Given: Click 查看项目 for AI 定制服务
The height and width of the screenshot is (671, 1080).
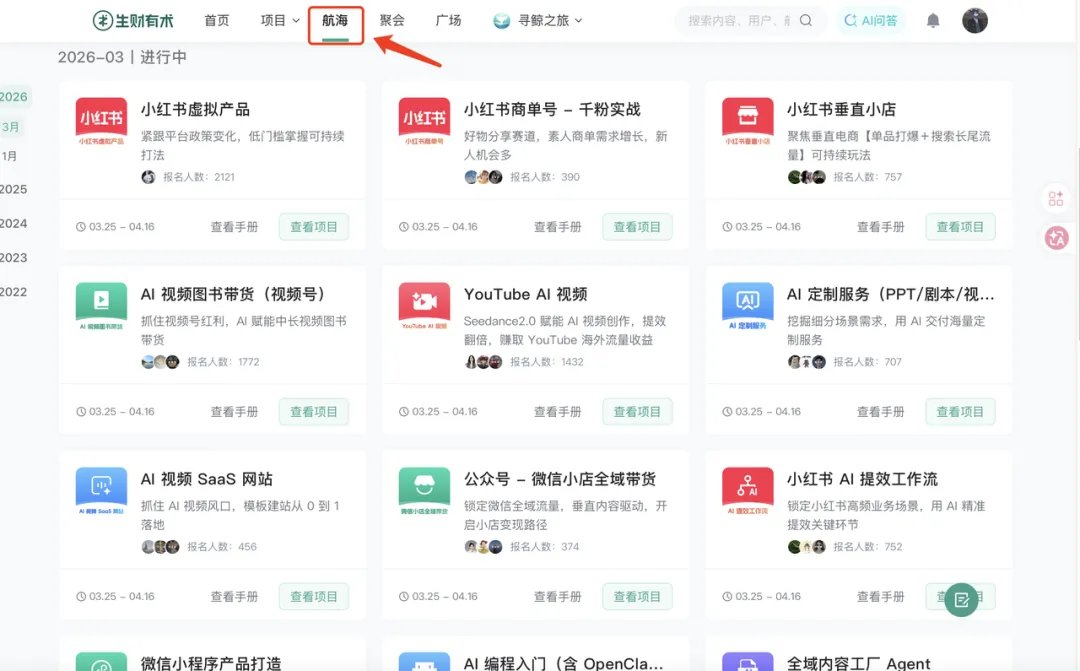Looking at the screenshot, I should tap(960, 411).
